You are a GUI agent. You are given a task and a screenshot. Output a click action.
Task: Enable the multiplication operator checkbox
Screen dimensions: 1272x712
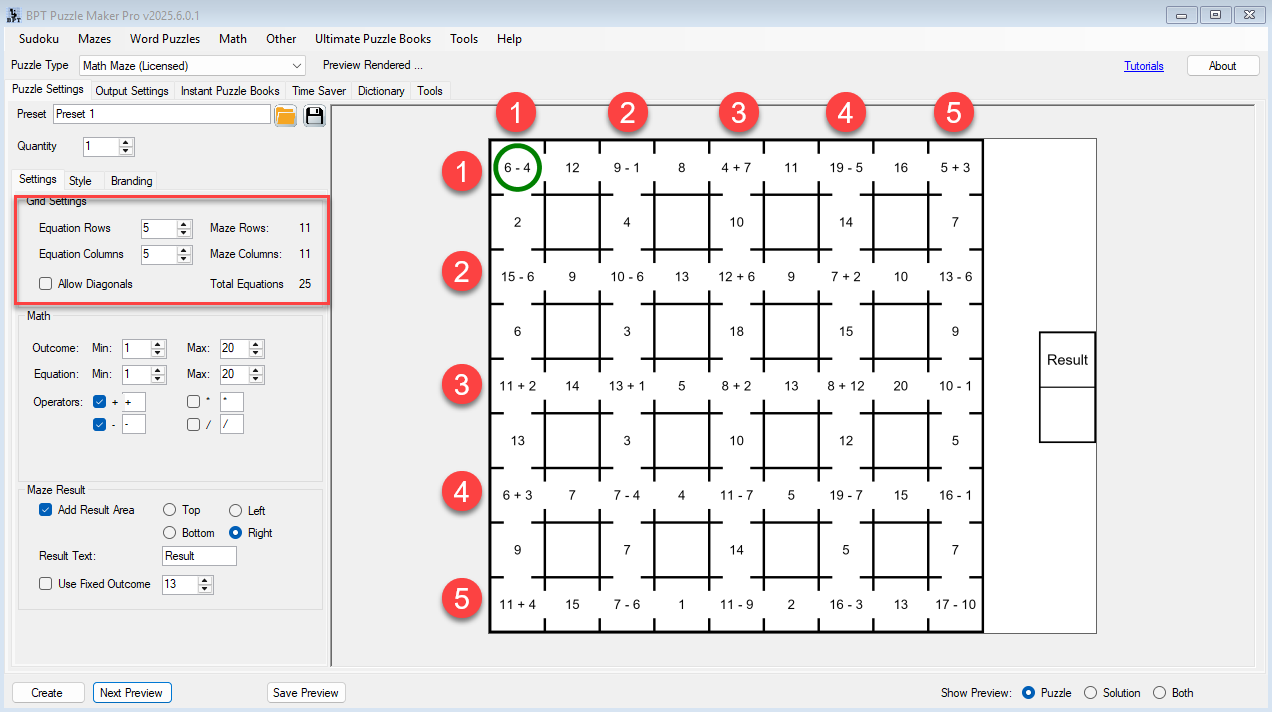(x=193, y=402)
